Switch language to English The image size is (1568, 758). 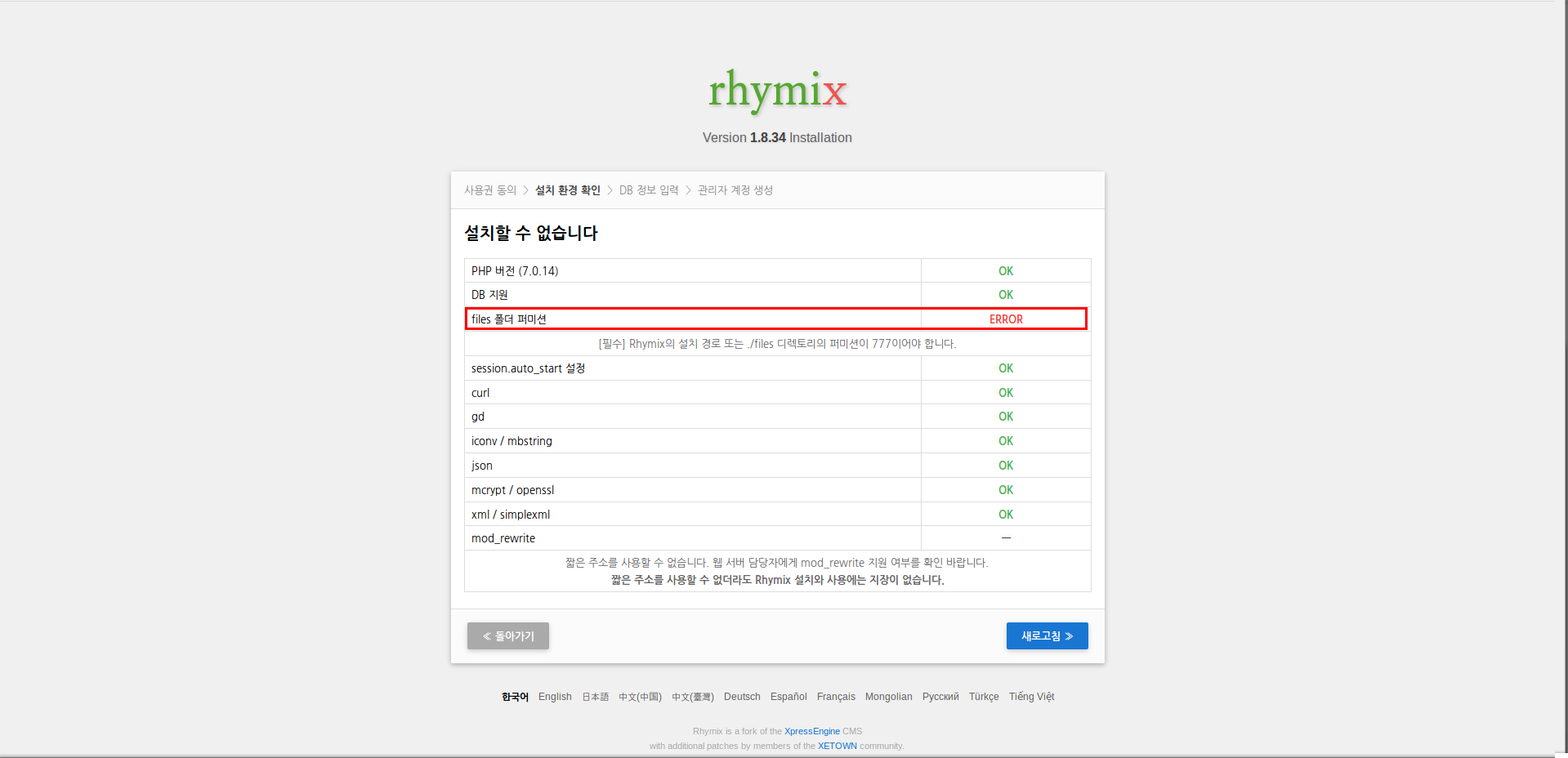click(x=555, y=697)
